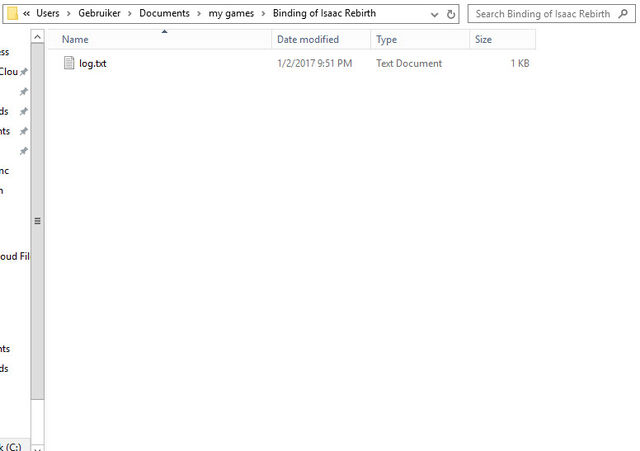Sort files by Date modified column

[x=321, y=40]
